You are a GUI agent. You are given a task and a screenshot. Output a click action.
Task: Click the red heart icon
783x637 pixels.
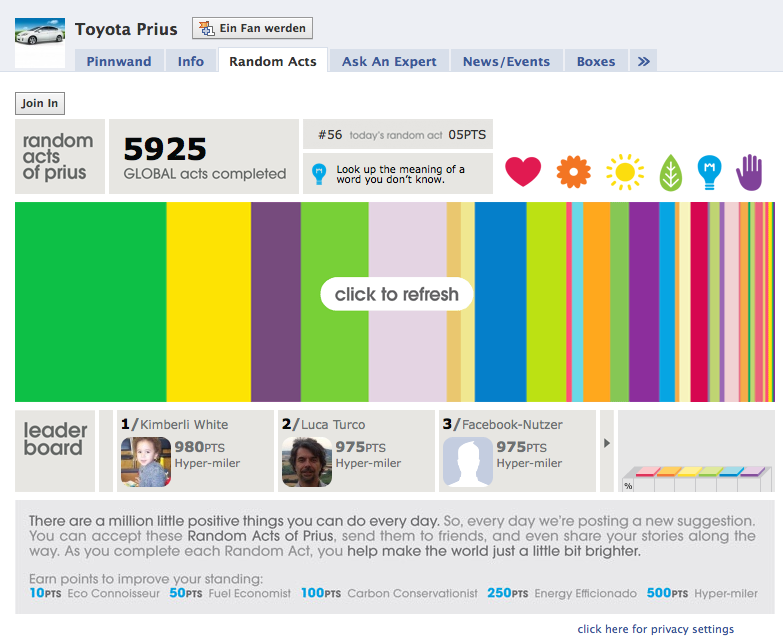pos(523,172)
